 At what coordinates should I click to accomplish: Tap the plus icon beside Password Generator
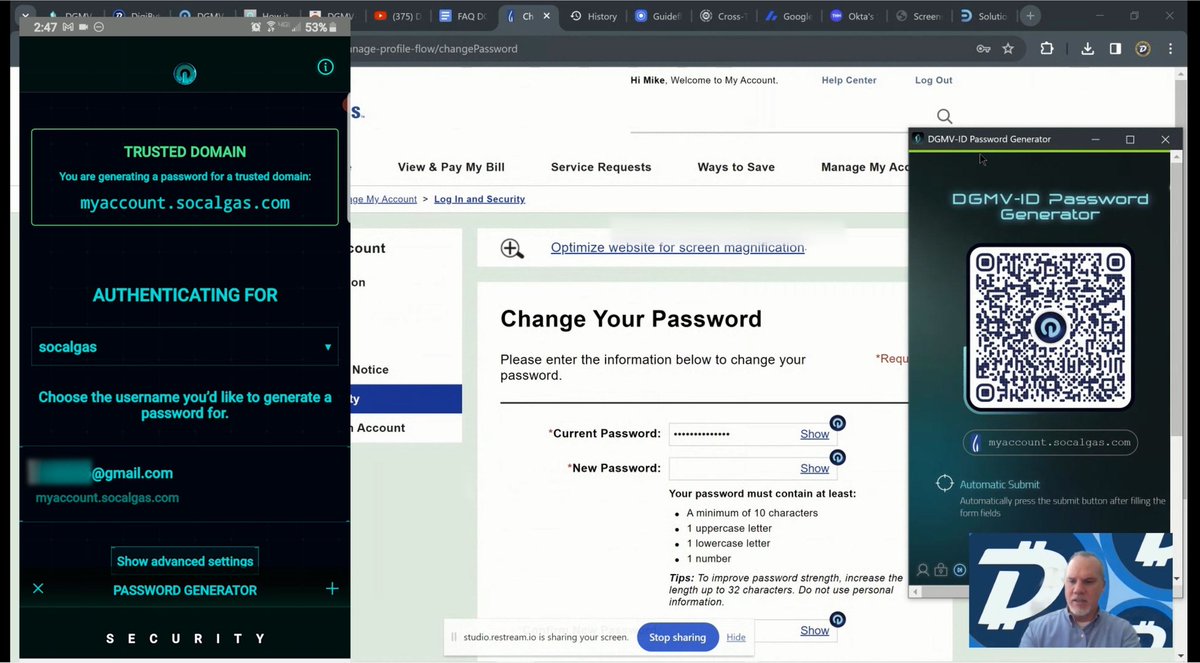pyautogui.click(x=332, y=589)
